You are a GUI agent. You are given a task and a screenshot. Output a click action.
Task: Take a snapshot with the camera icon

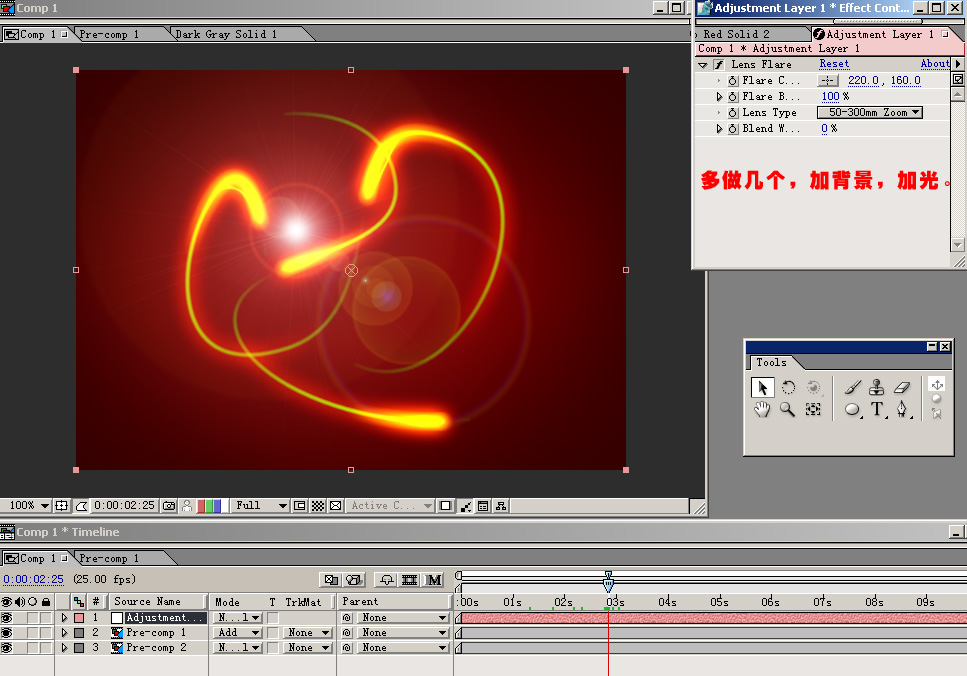tap(168, 506)
